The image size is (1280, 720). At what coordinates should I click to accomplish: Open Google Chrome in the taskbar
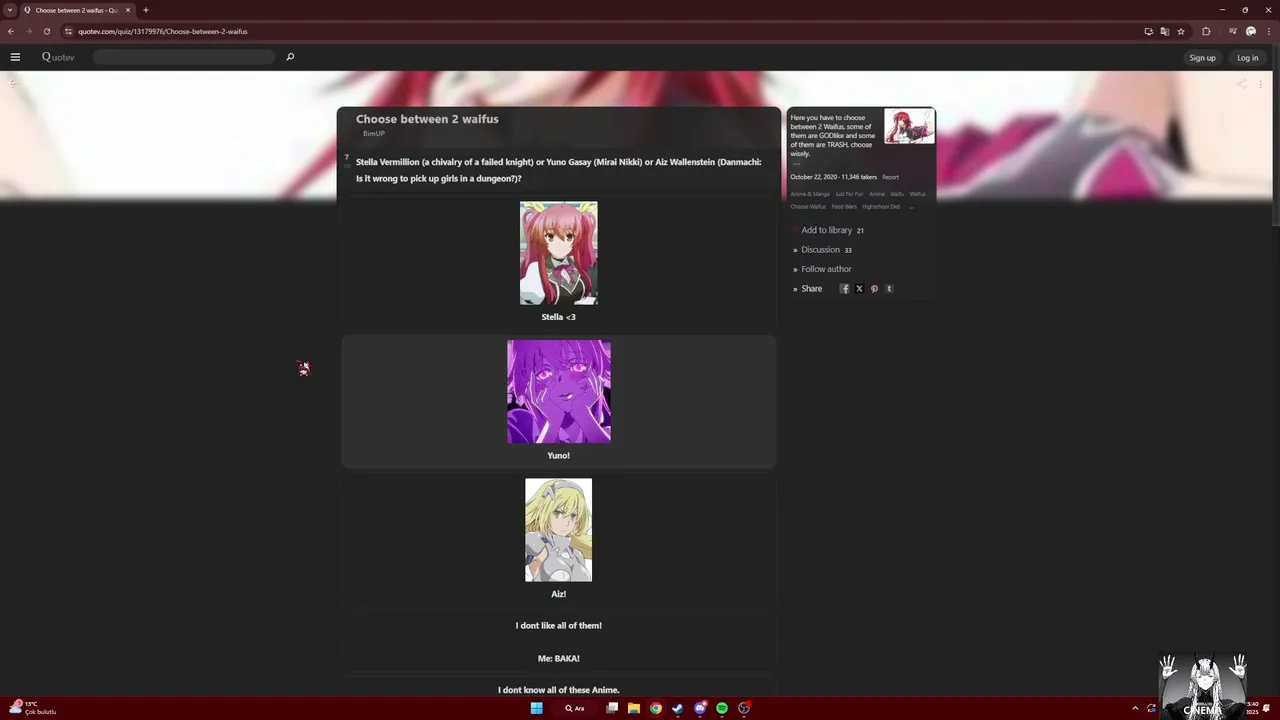tap(656, 708)
